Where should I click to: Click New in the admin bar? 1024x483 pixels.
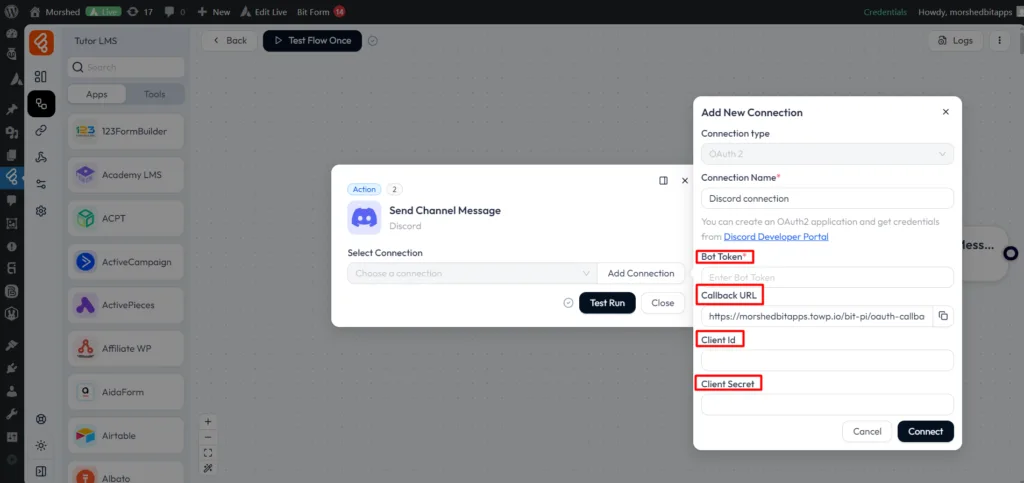coord(214,12)
